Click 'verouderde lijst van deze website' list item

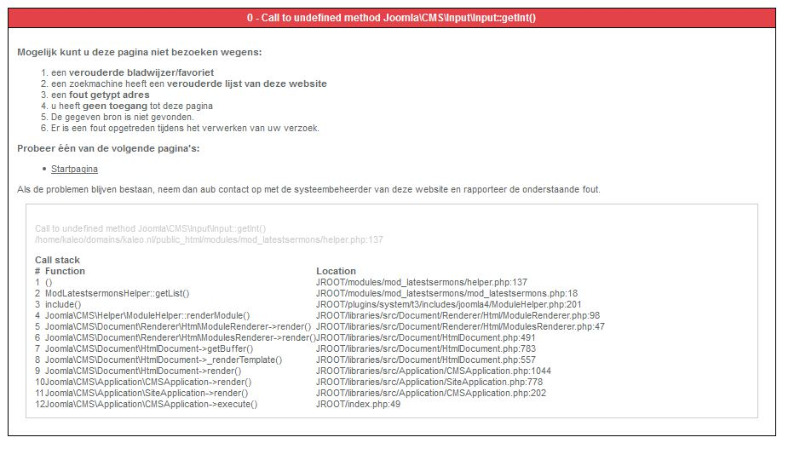(x=189, y=84)
